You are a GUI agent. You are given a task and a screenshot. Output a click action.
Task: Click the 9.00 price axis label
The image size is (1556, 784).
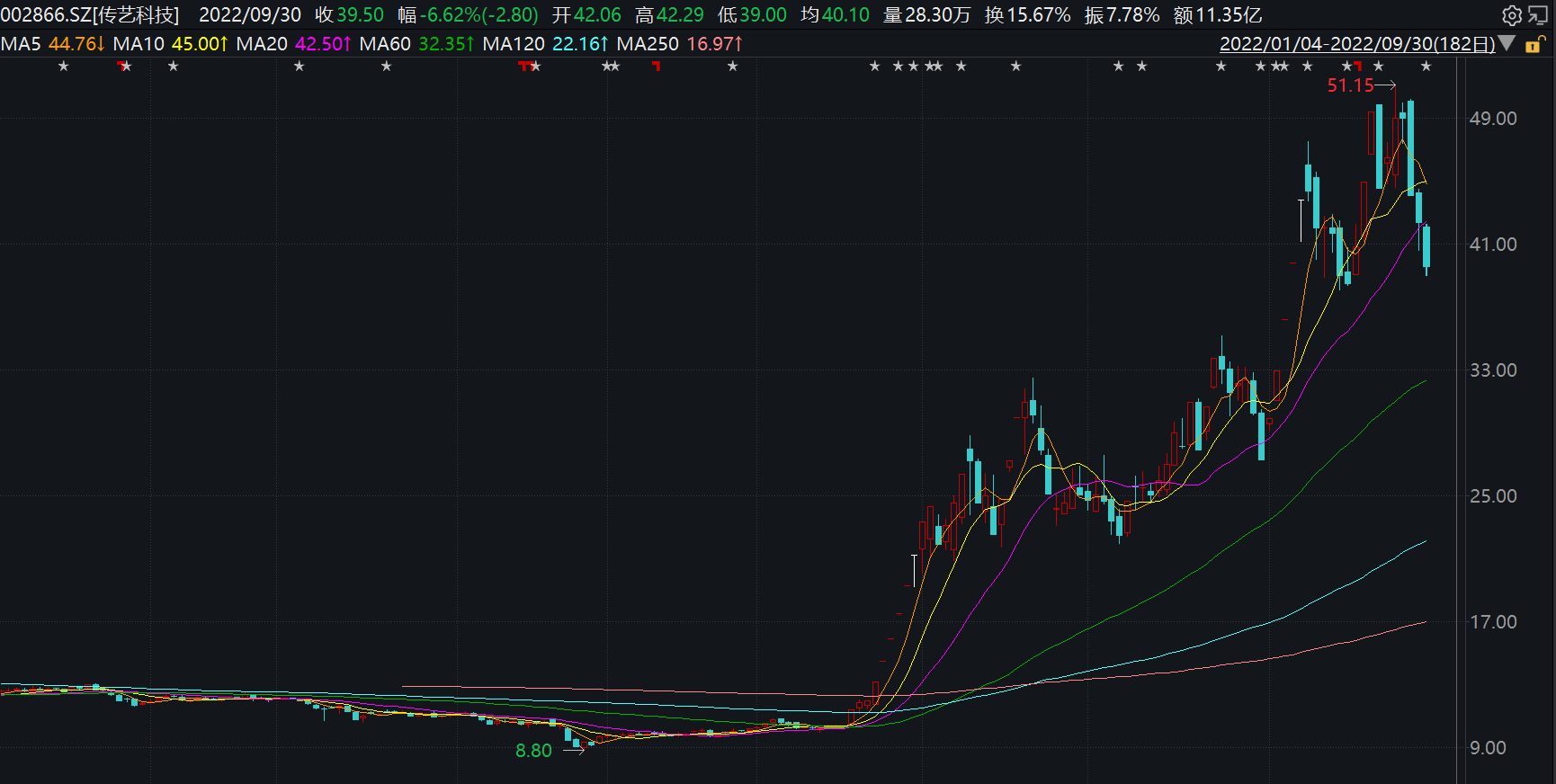pyautogui.click(x=1488, y=748)
